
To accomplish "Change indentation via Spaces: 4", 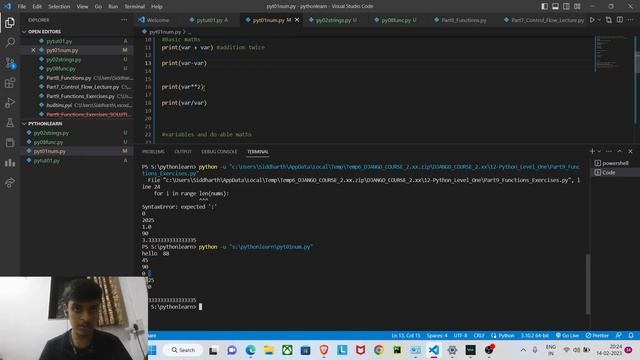I will tap(437, 335).
